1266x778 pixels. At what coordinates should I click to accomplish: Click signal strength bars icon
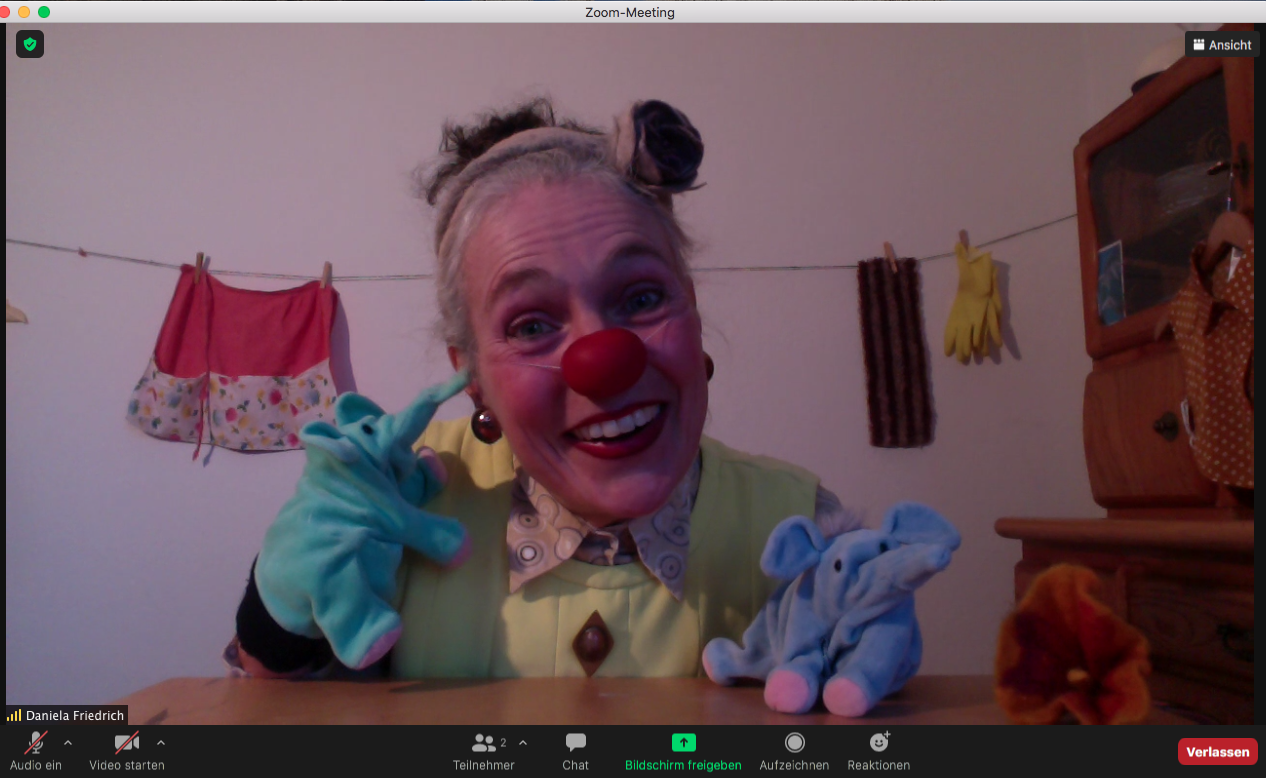tap(14, 716)
